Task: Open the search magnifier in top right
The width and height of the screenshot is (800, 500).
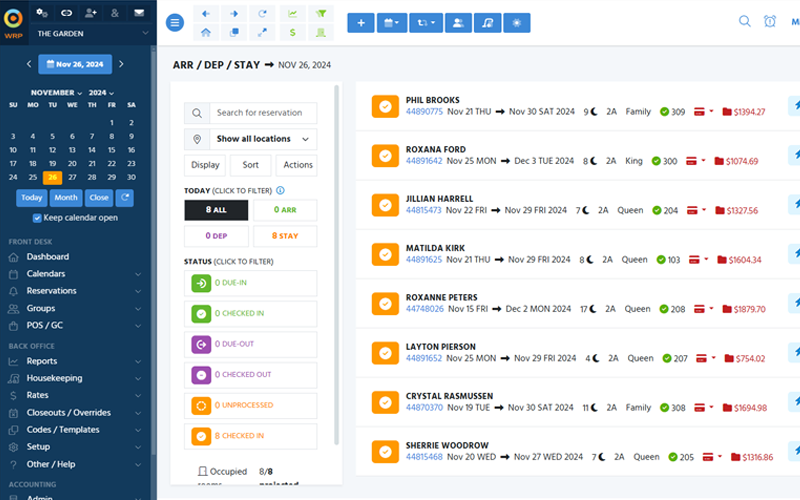Action: [x=745, y=21]
